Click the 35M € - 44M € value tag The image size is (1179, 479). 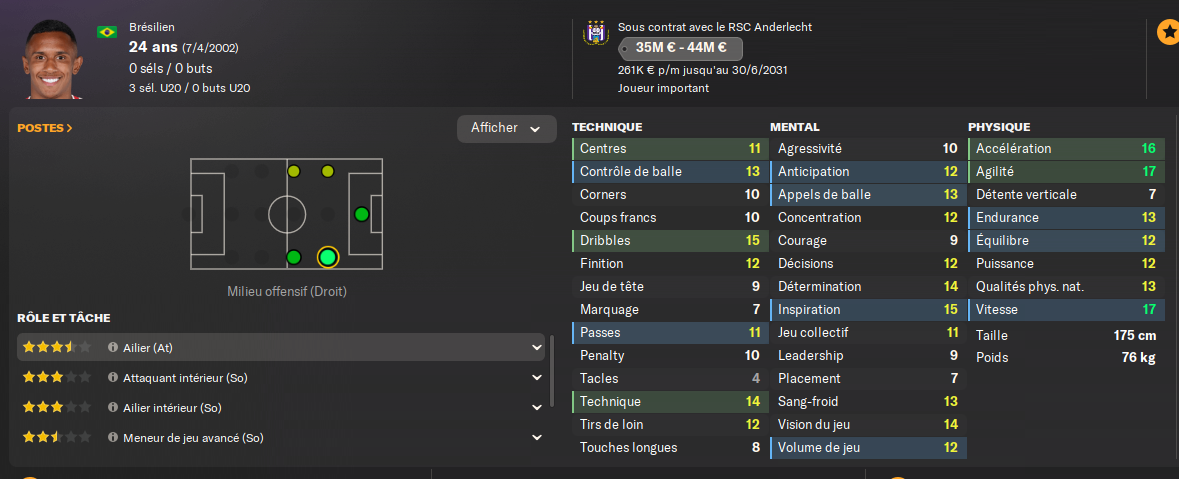tap(680, 47)
